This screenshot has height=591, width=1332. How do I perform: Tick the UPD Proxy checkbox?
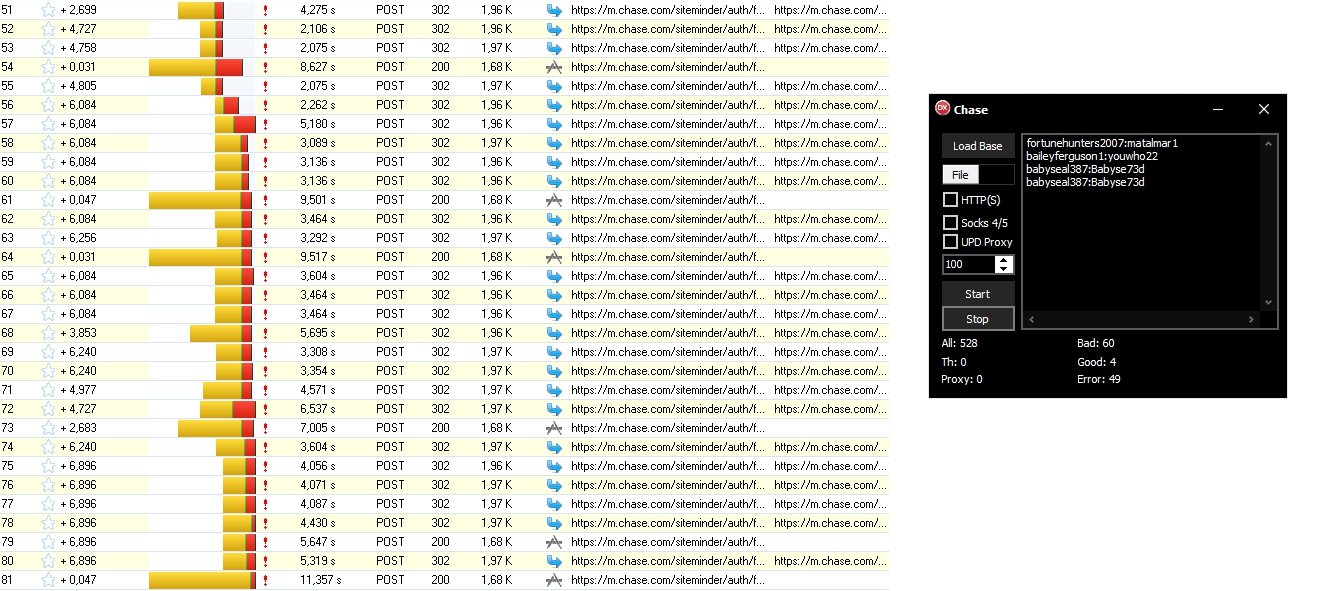[x=950, y=242]
